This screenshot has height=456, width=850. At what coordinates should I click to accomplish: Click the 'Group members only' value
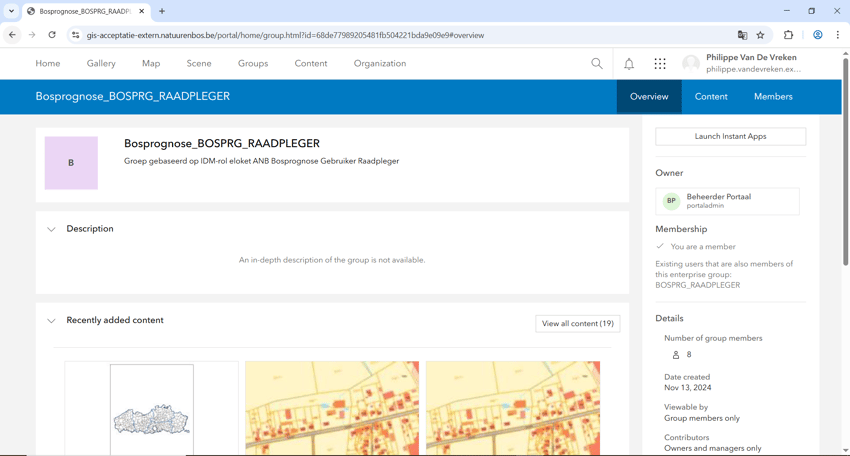[x=702, y=418]
